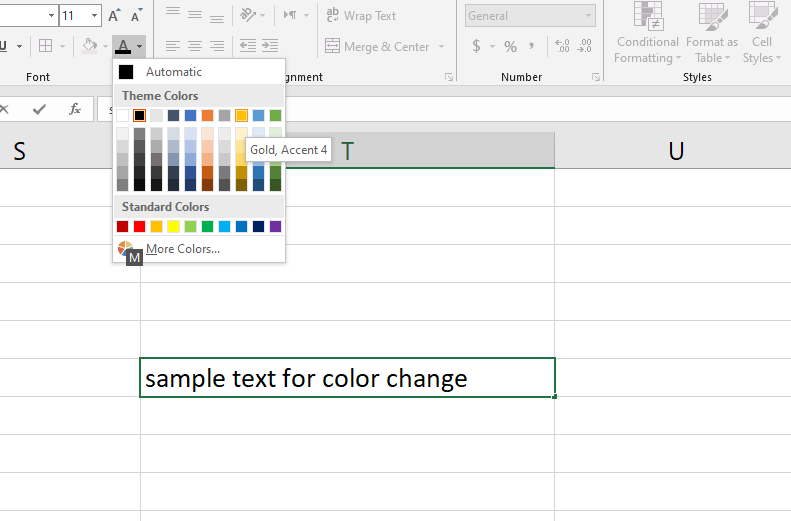Apply Accounting Number Format dollar sign
The width and height of the screenshot is (791, 521).
tap(476, 46)
